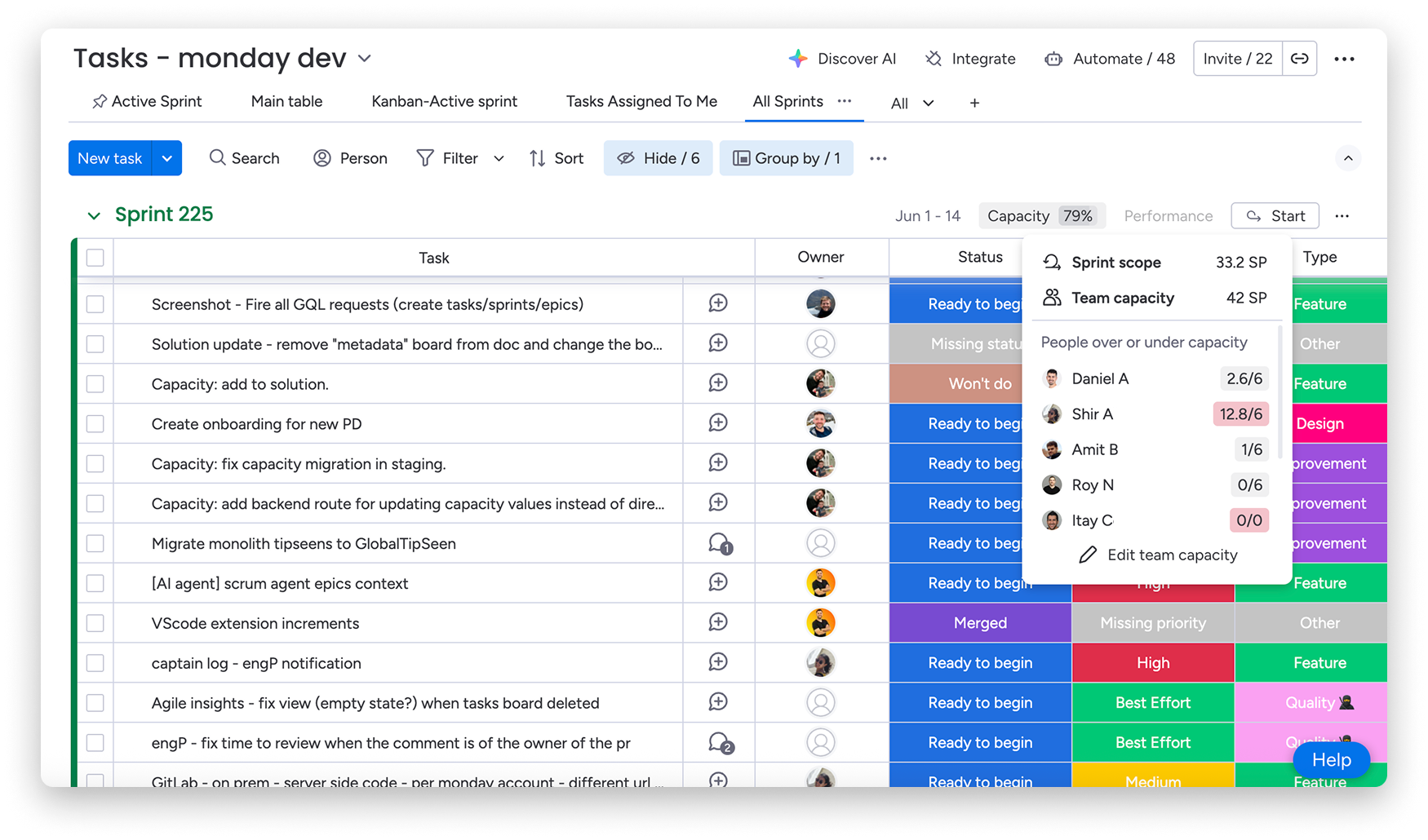1428x840 pixels.
Task: Click the Integrate plug icon
Action: click(934, 59)
